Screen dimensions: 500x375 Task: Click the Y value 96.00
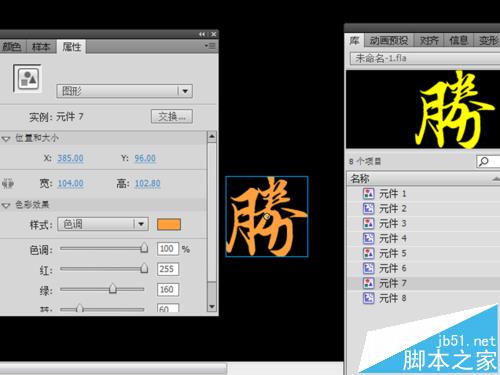click(x=145, y=158)
